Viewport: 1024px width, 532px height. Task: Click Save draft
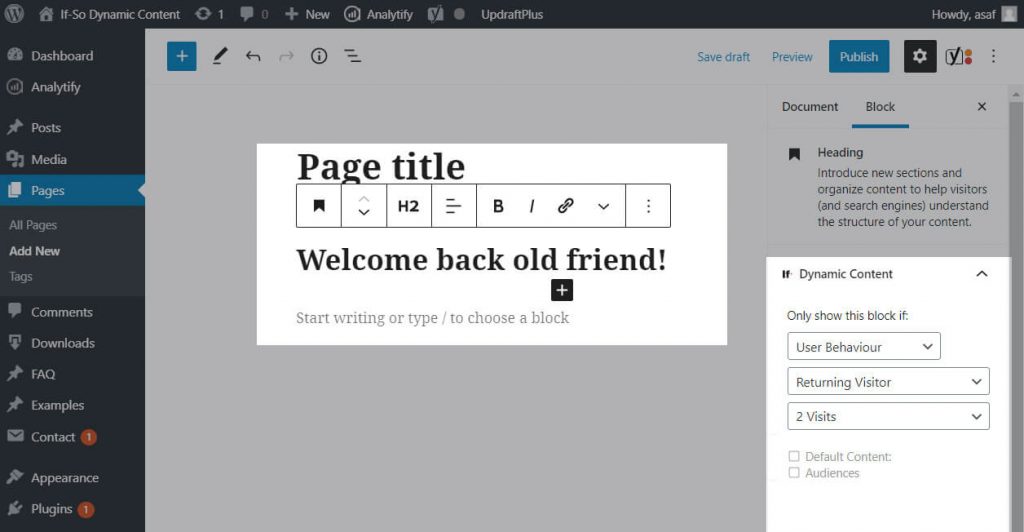[723, 57]
